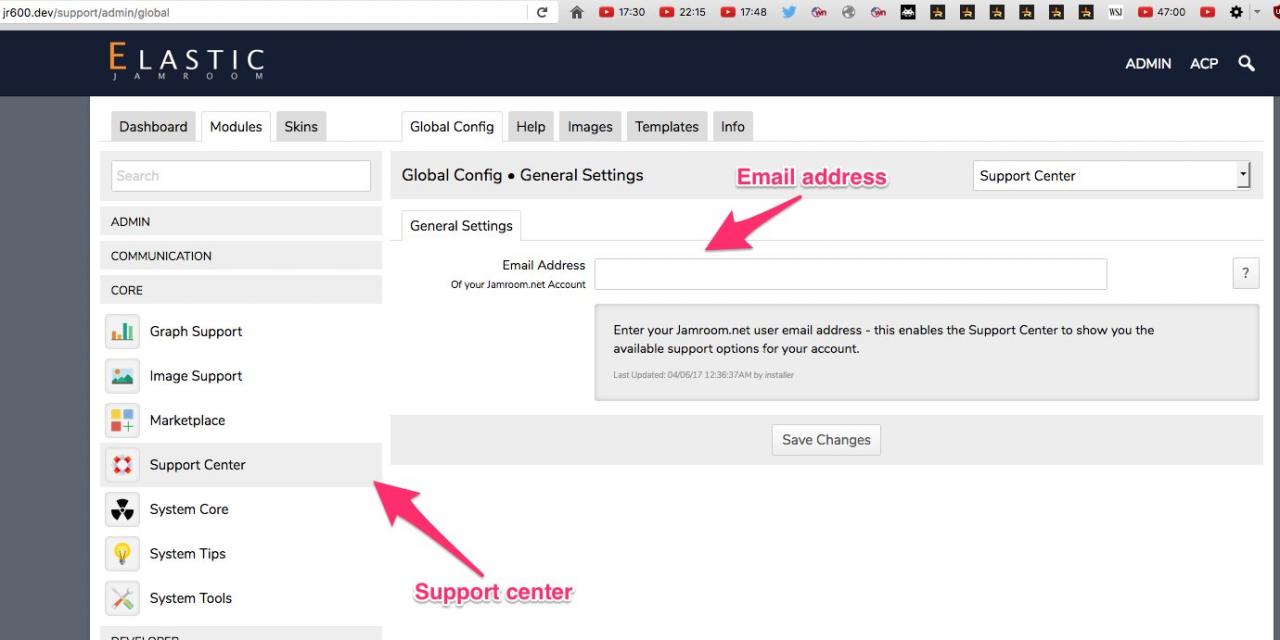Switch to the Modules tab
Screen dimensions: 1280x640
coord(236,126)
